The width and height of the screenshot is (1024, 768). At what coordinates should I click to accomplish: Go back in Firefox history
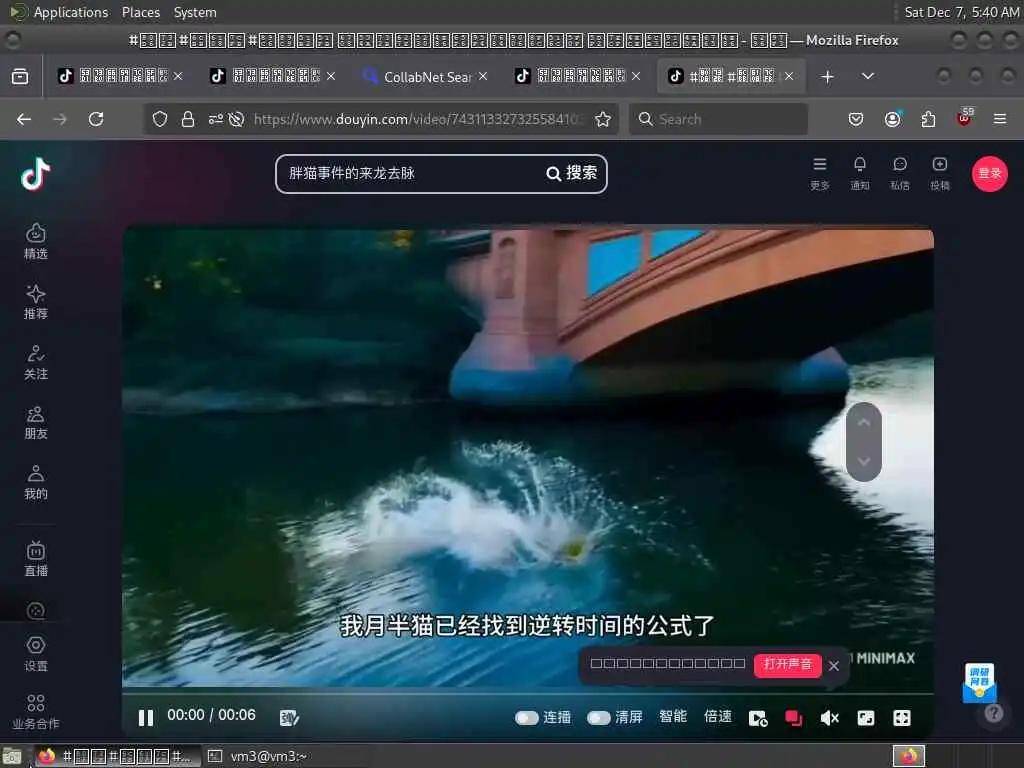point(24,120)
